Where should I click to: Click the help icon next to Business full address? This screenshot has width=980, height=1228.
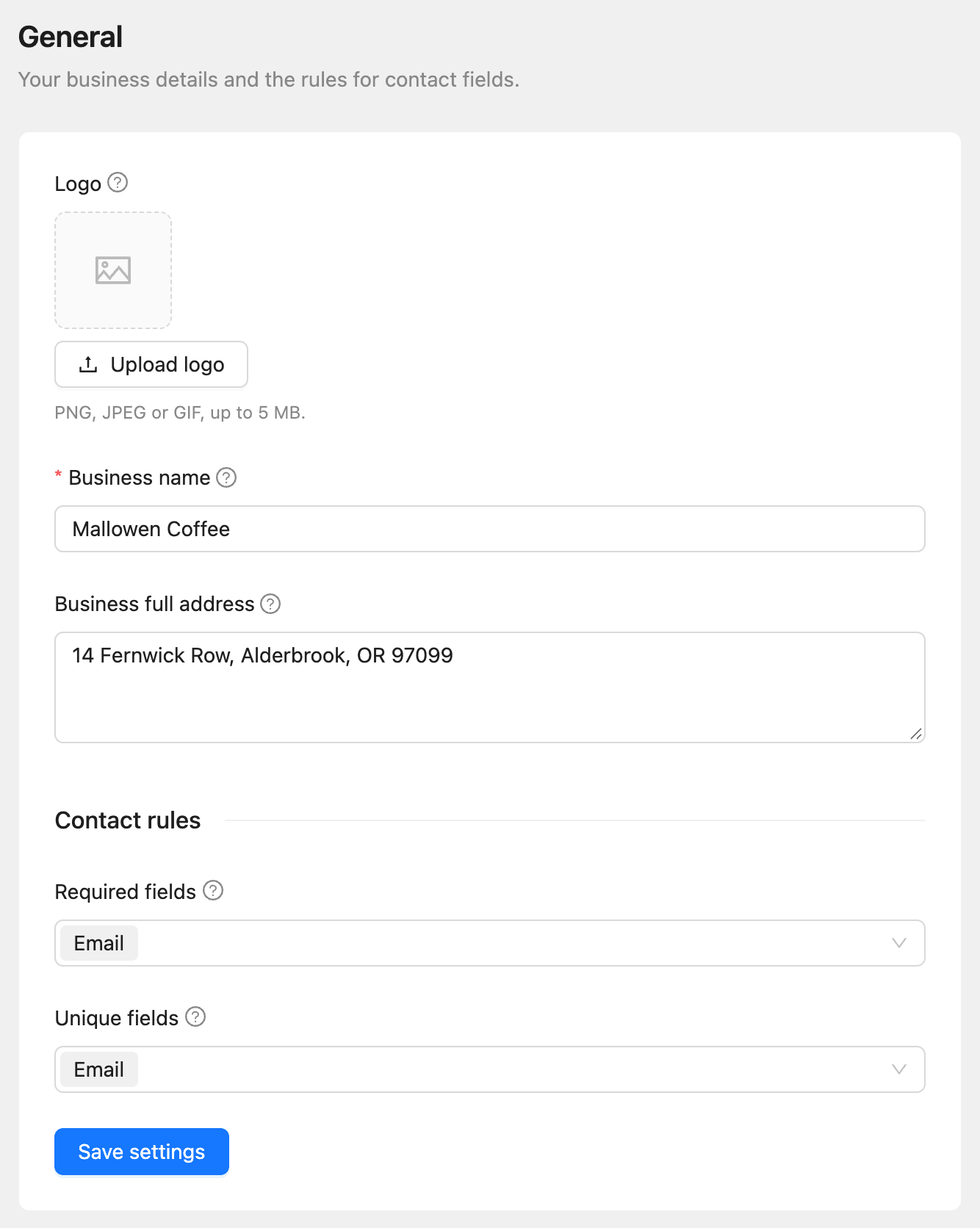coord(270,604)
